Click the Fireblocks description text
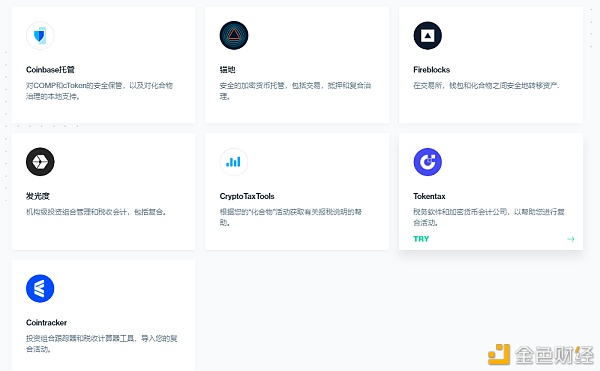Image resolution: width=600 pixels, height=371 pixels. coord(486,86)
